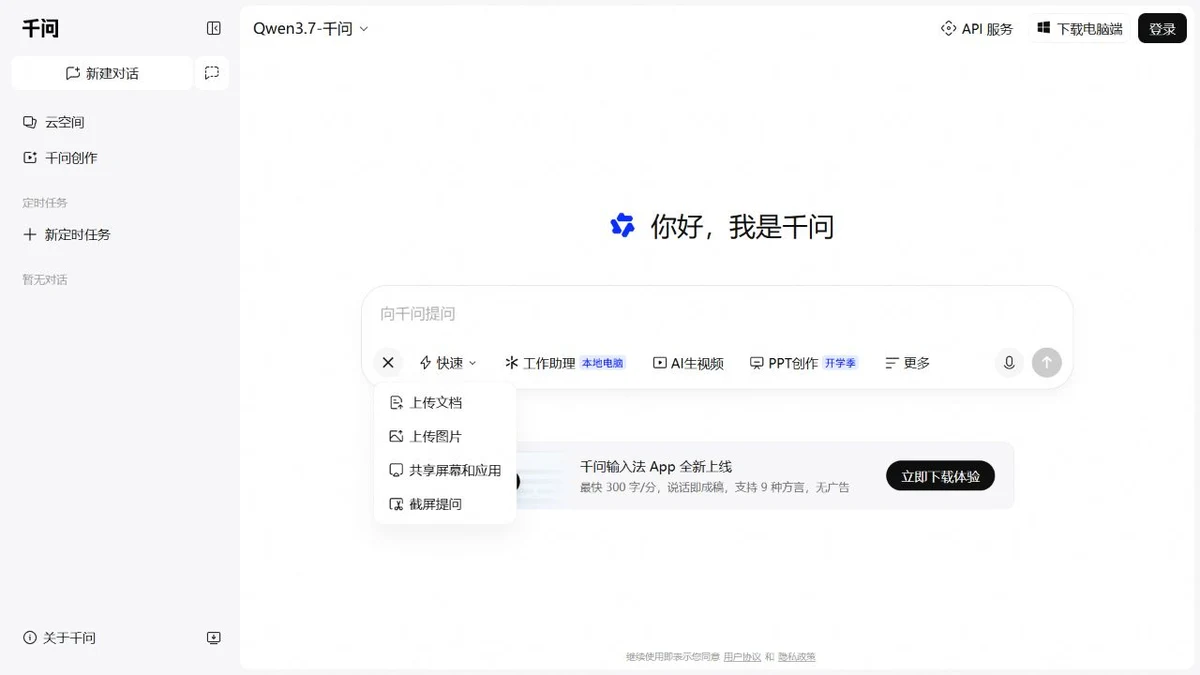Image resolution: width=1200 pixels, height=675 pixels.
Task: Close the attachment menu with the X icon
Action: pos(388,363)
